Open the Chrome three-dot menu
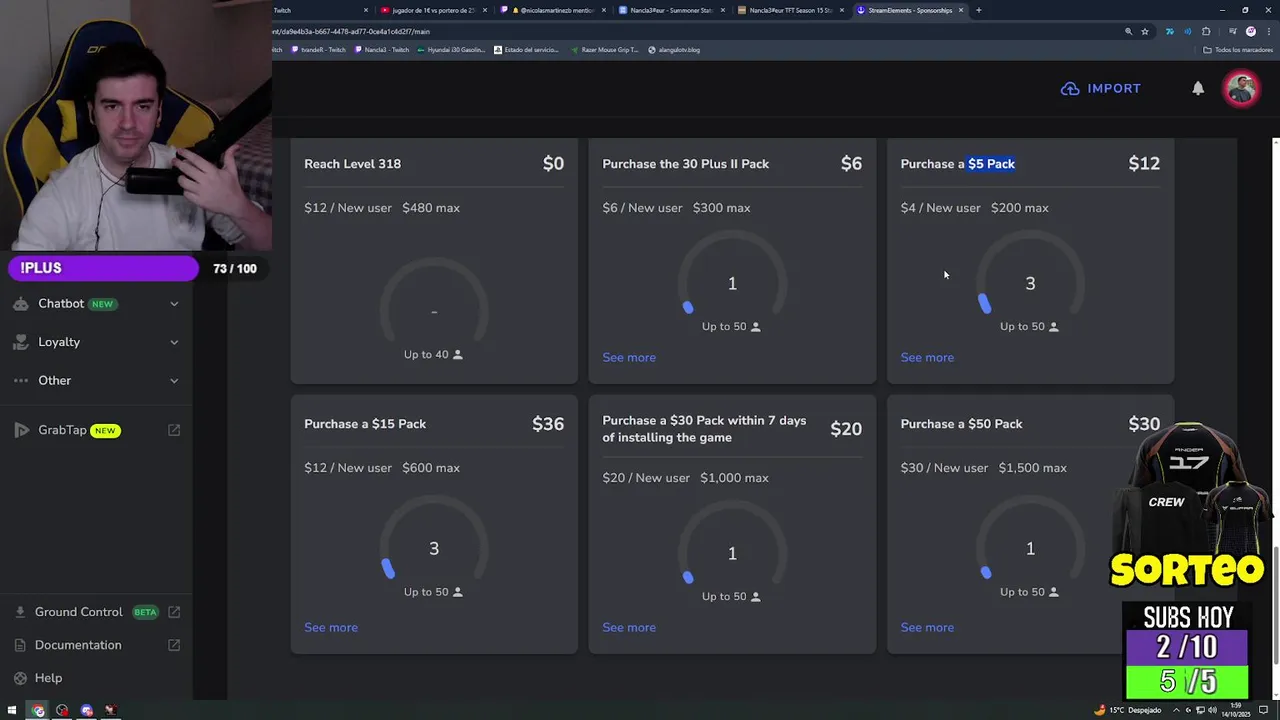This screenshot has width=1280, height=720. point(1268,31)
